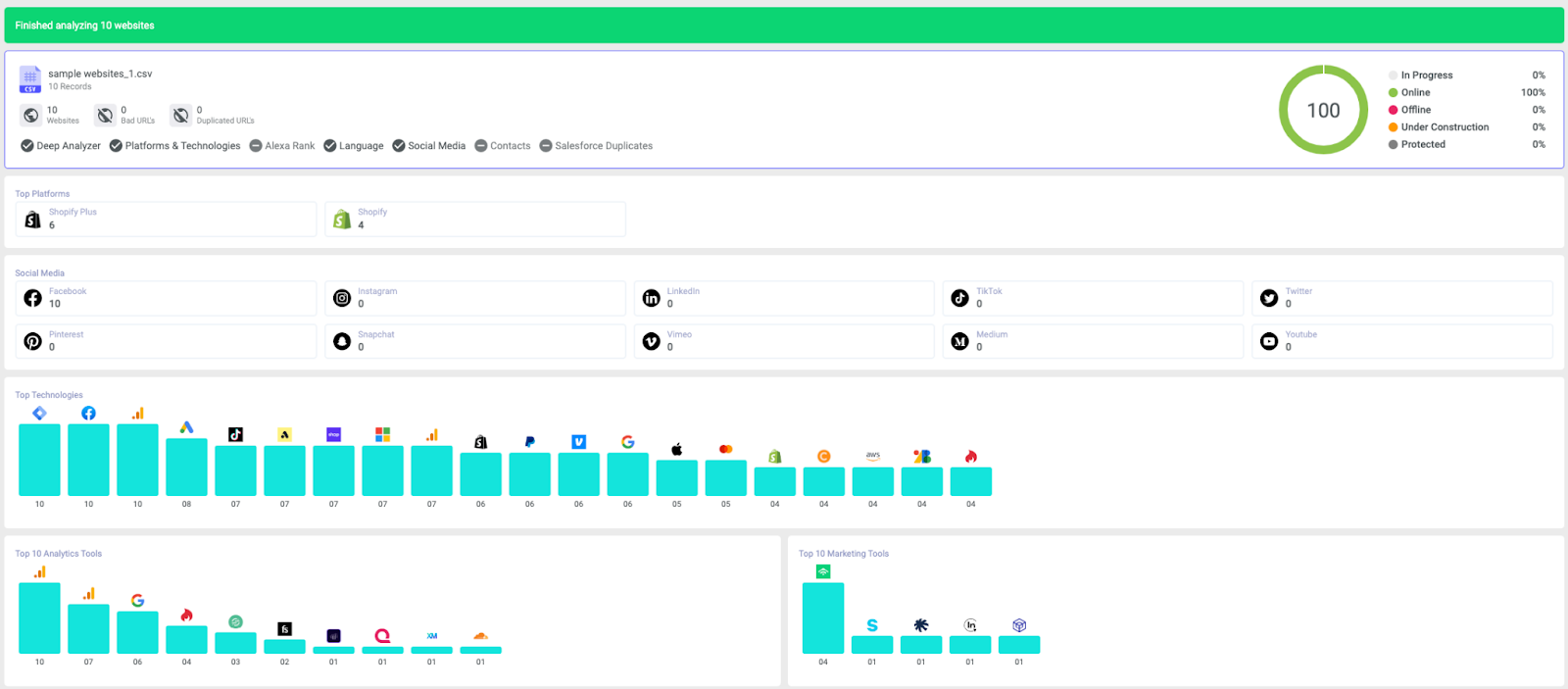Image resolution: width=1568 pixels, height=689 pixels.
Task: Click the CSV file icon for sample websites_1.csv
Action: coord(30,79)
